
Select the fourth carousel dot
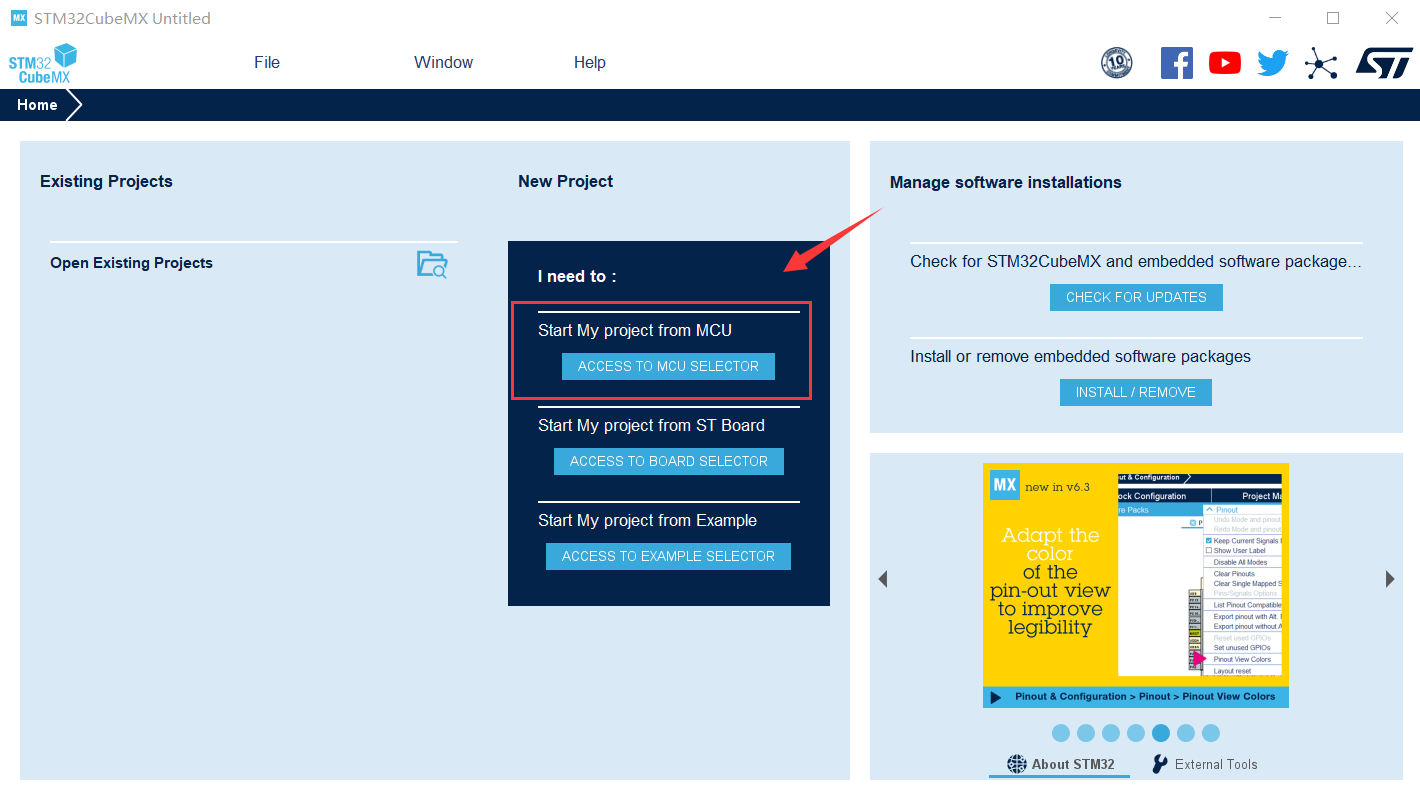click(1136, 733)
